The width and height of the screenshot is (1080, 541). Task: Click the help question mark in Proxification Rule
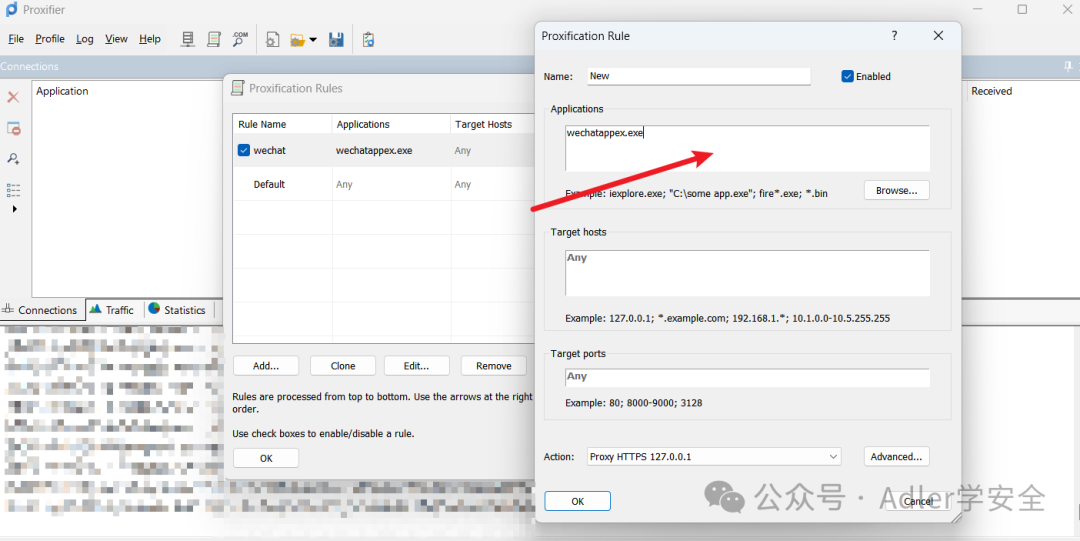(894, 35)
